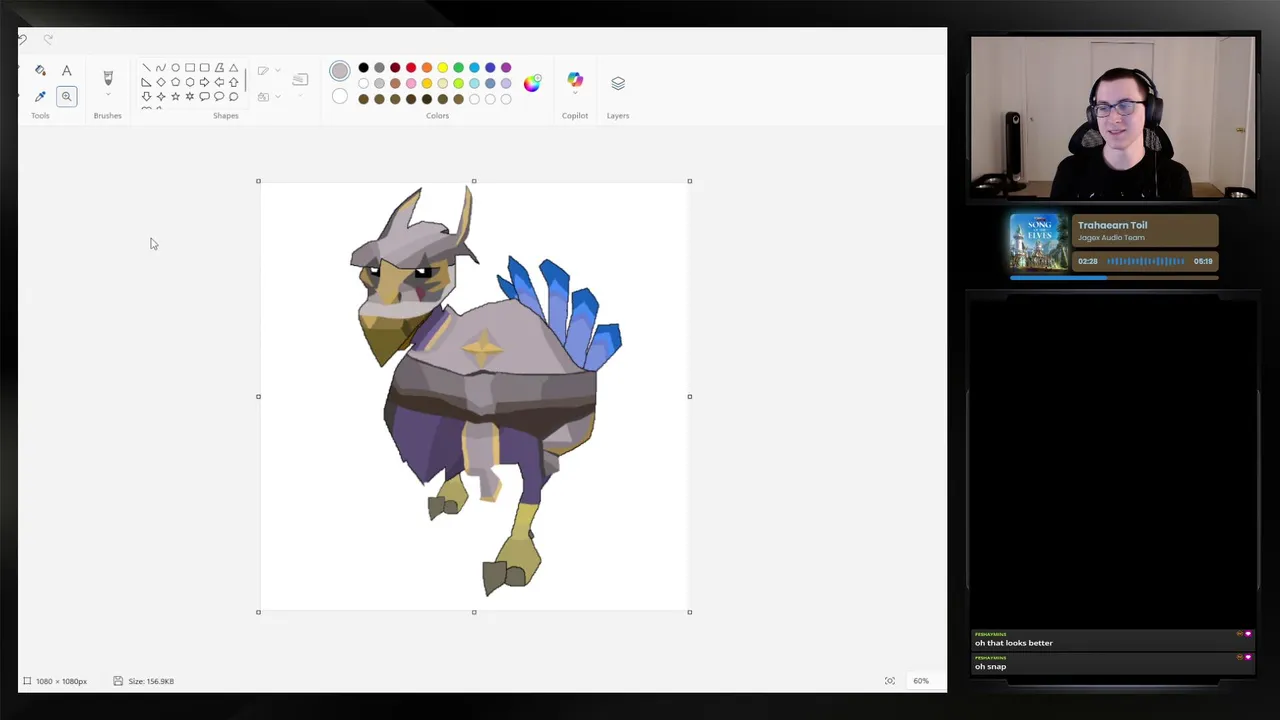Image resolution: width=1280 pixels, height=720 pixels.
Task: Pick the orange color swatch
Action: coord(427,67)
